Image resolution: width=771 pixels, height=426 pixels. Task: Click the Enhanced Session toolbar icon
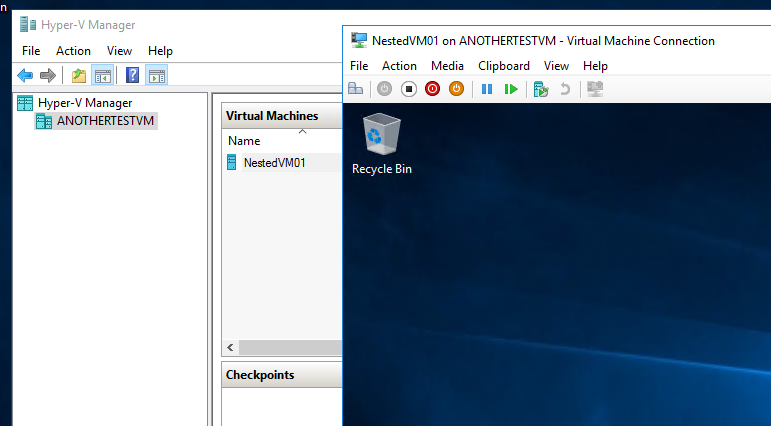pyautogui.click(x=595, y=89)
